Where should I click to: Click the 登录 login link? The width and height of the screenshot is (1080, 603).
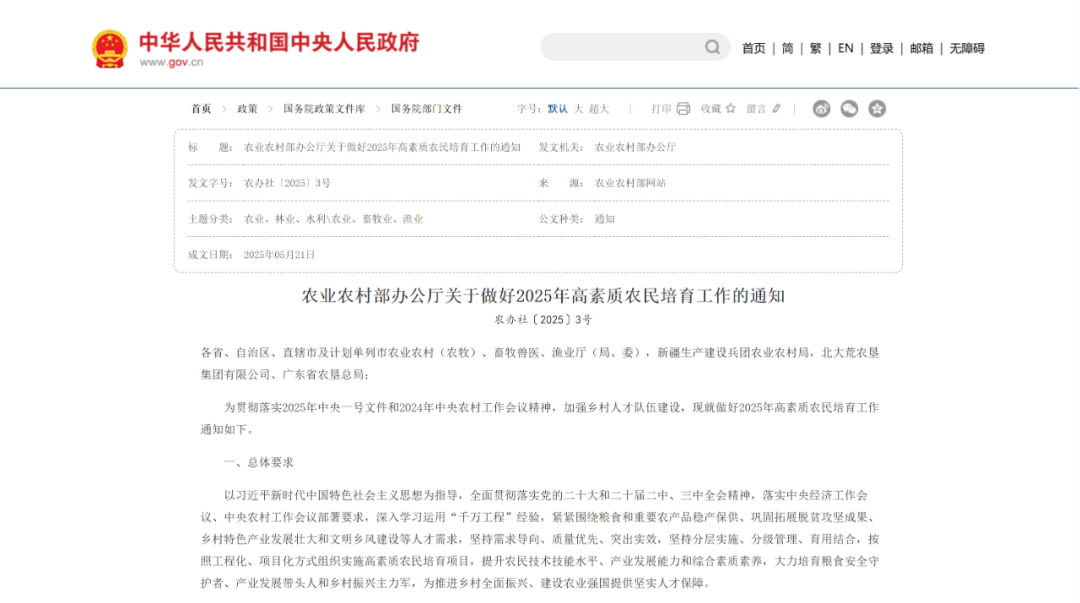881,48
